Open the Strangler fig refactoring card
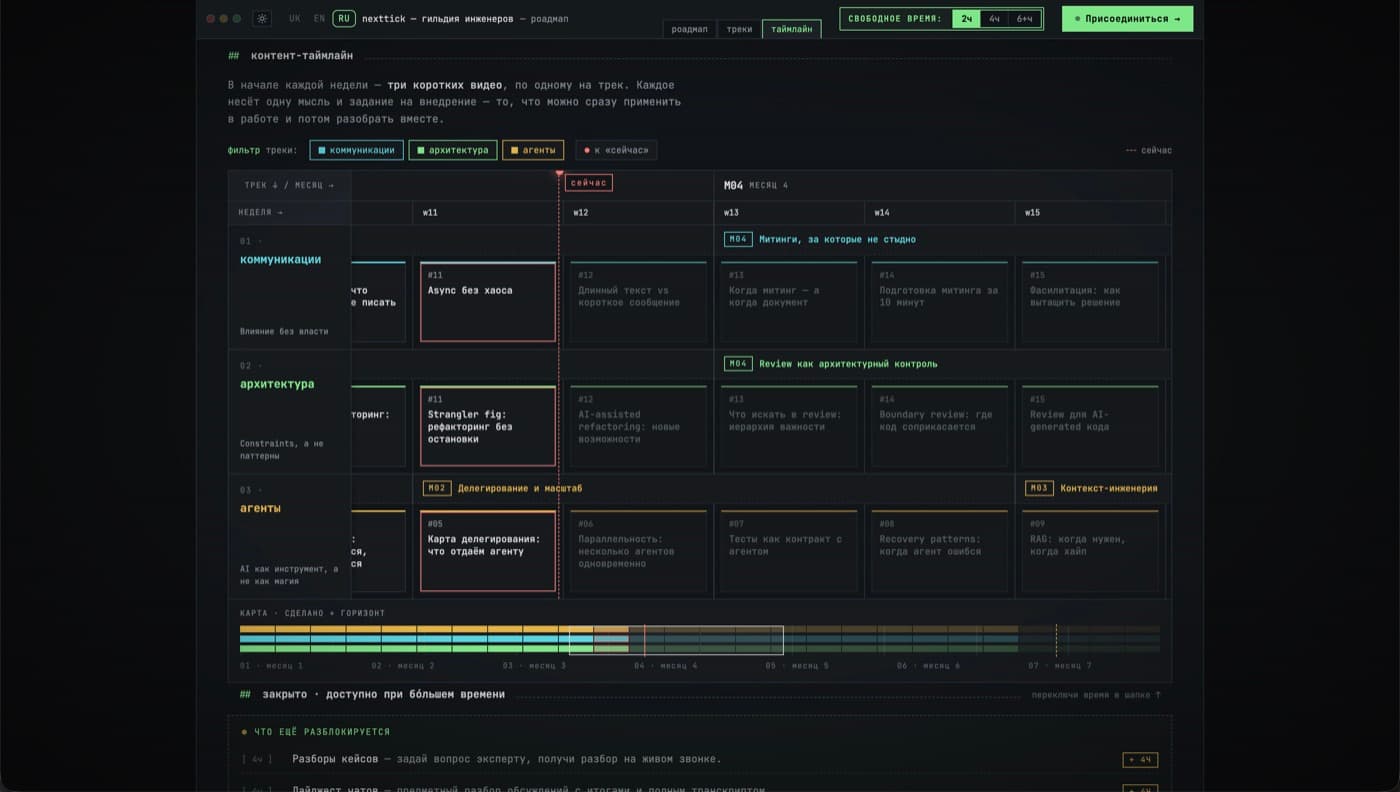The height and width of the screenshot is (792, 1400). click(x=488, y=426)
